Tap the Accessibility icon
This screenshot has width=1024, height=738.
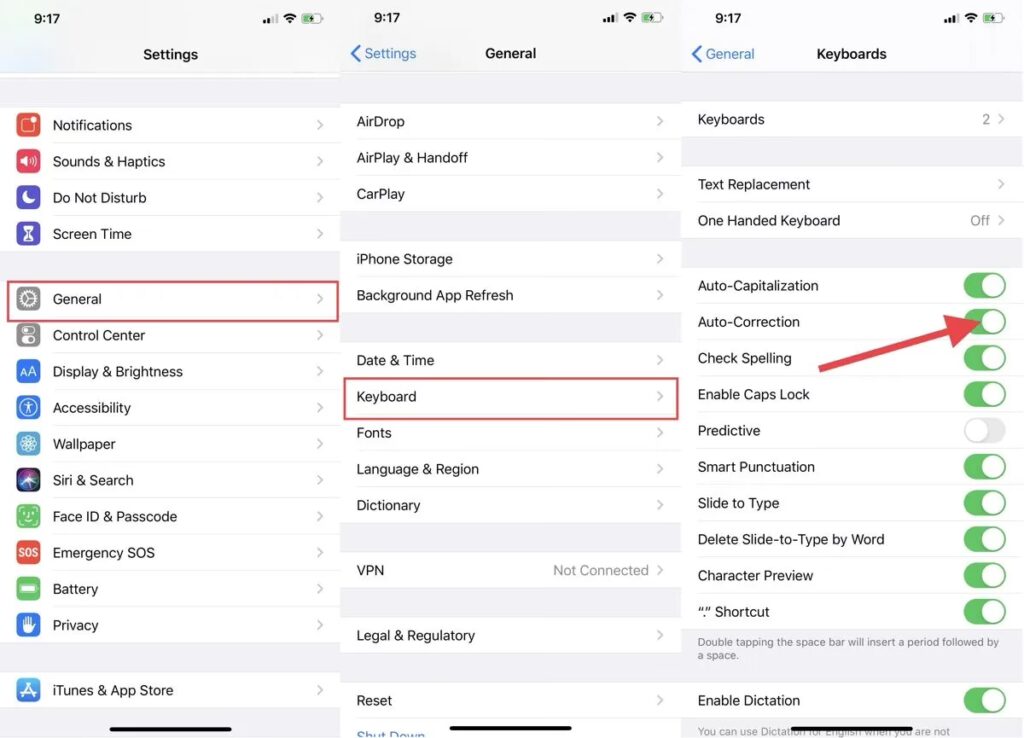(x=28, y=408)
